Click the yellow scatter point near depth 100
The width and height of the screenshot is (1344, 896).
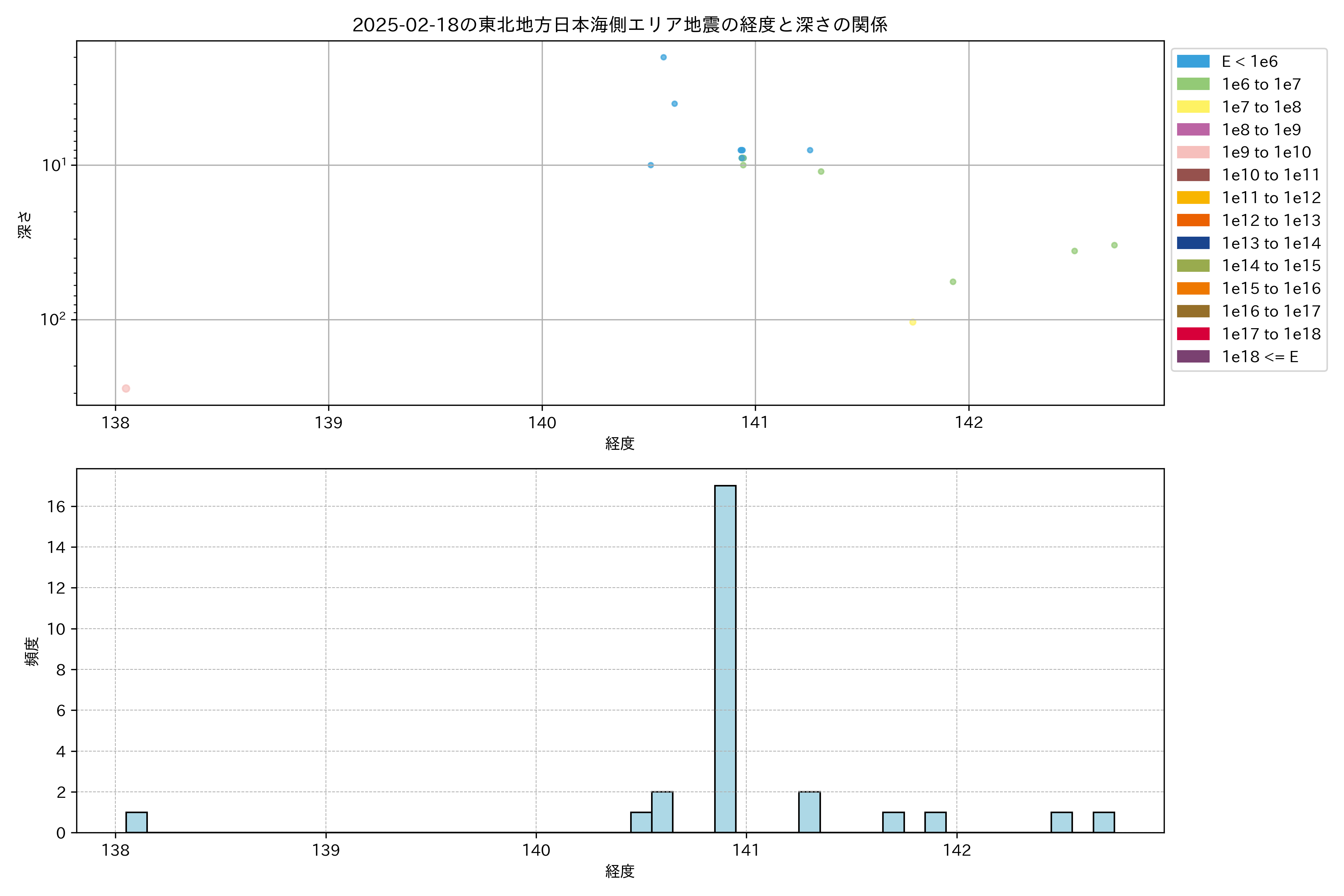pyautogui.click(x=912, y=322)
